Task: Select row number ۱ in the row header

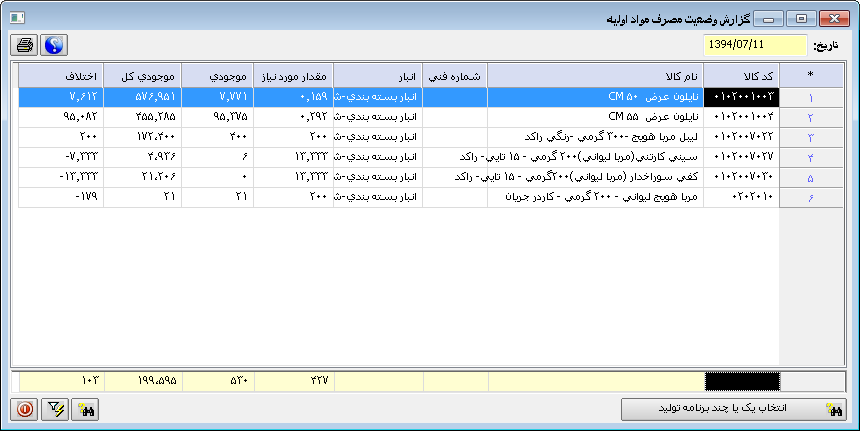Action: pos(811,98)
